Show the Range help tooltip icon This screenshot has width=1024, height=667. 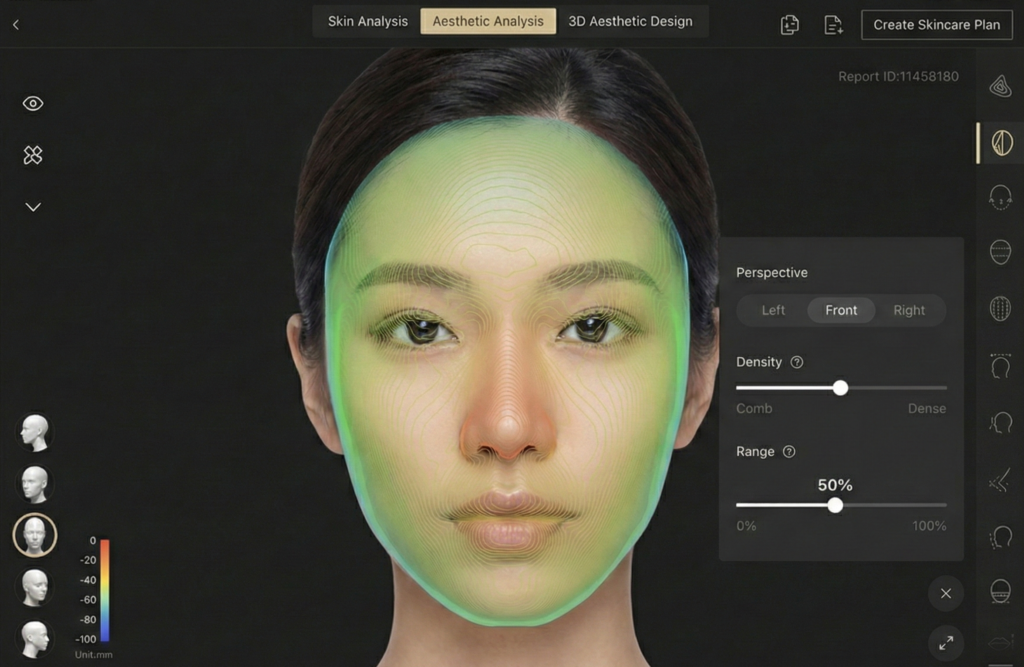pyautogui.click(x=789, y=452)
